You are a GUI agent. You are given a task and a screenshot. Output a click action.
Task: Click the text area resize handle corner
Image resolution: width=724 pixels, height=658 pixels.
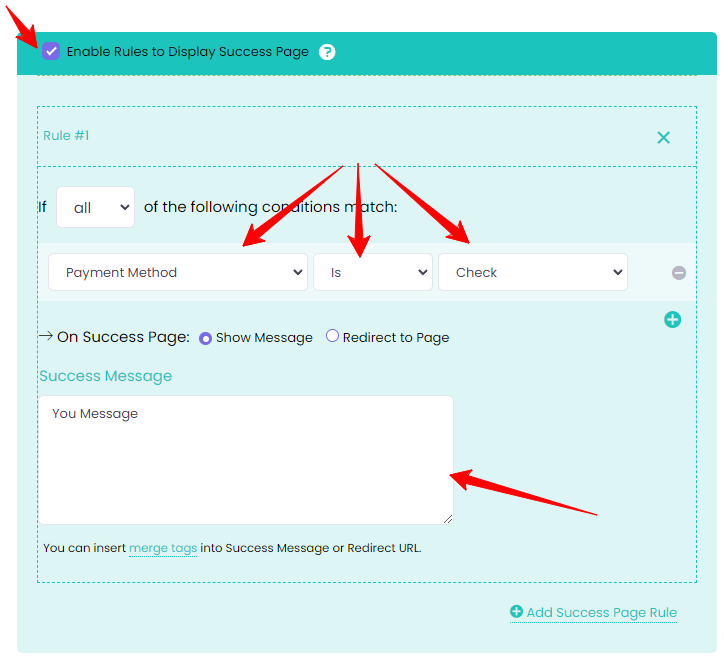click(447, 518)
